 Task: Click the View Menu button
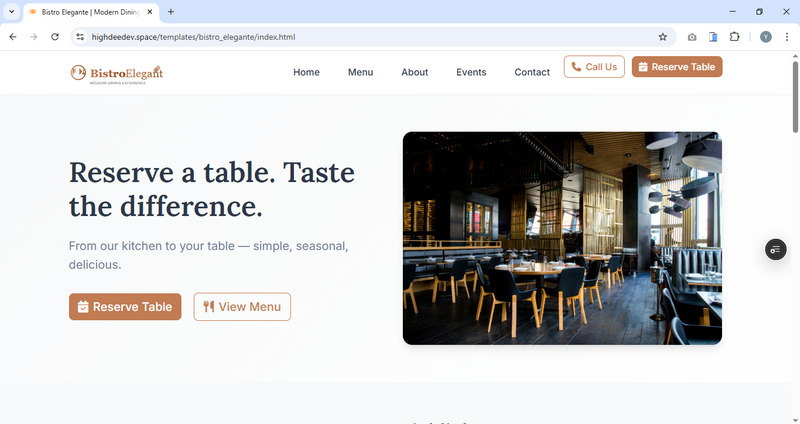coord(242,307)
